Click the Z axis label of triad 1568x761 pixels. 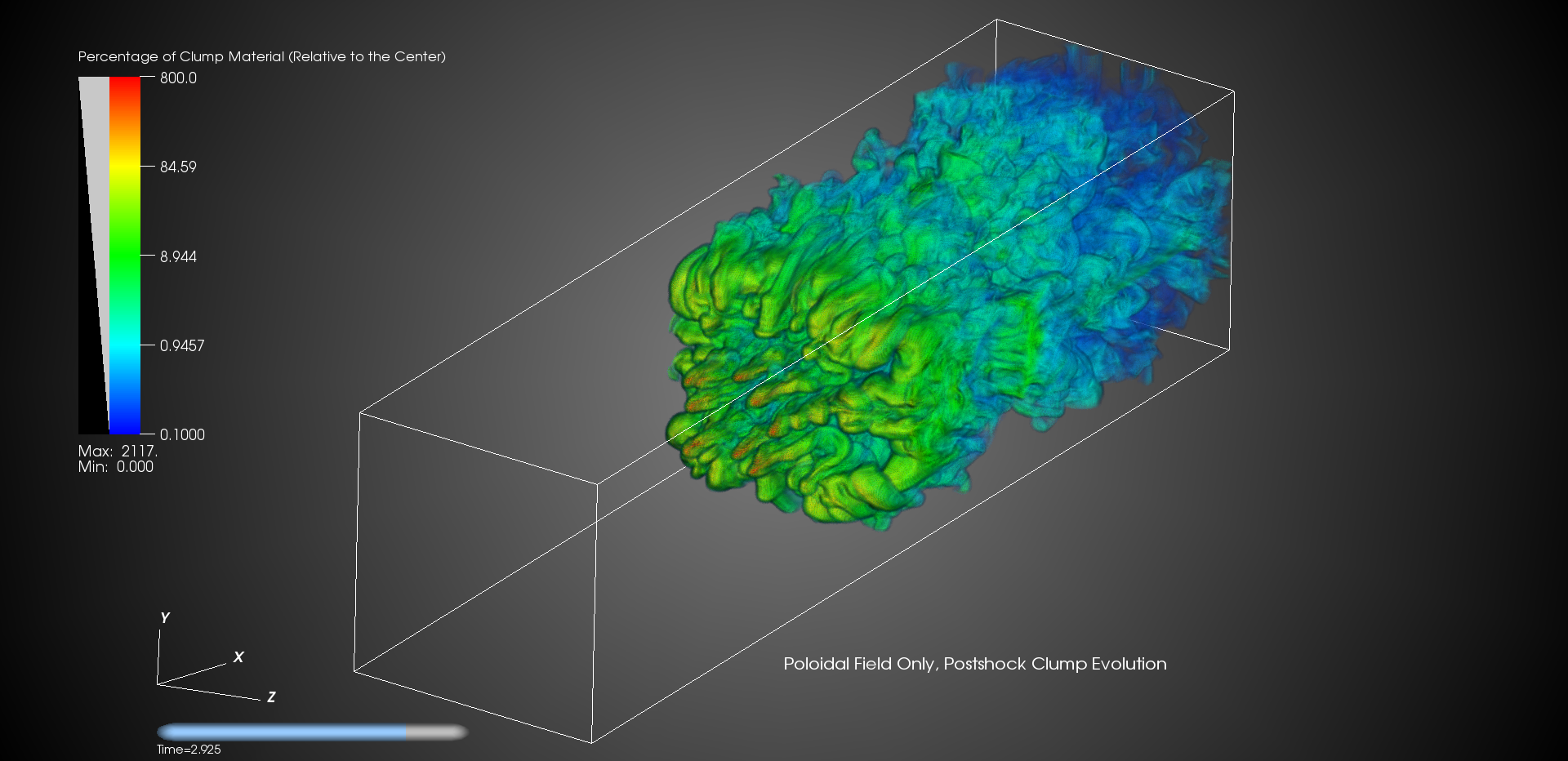tap(271, 696)
